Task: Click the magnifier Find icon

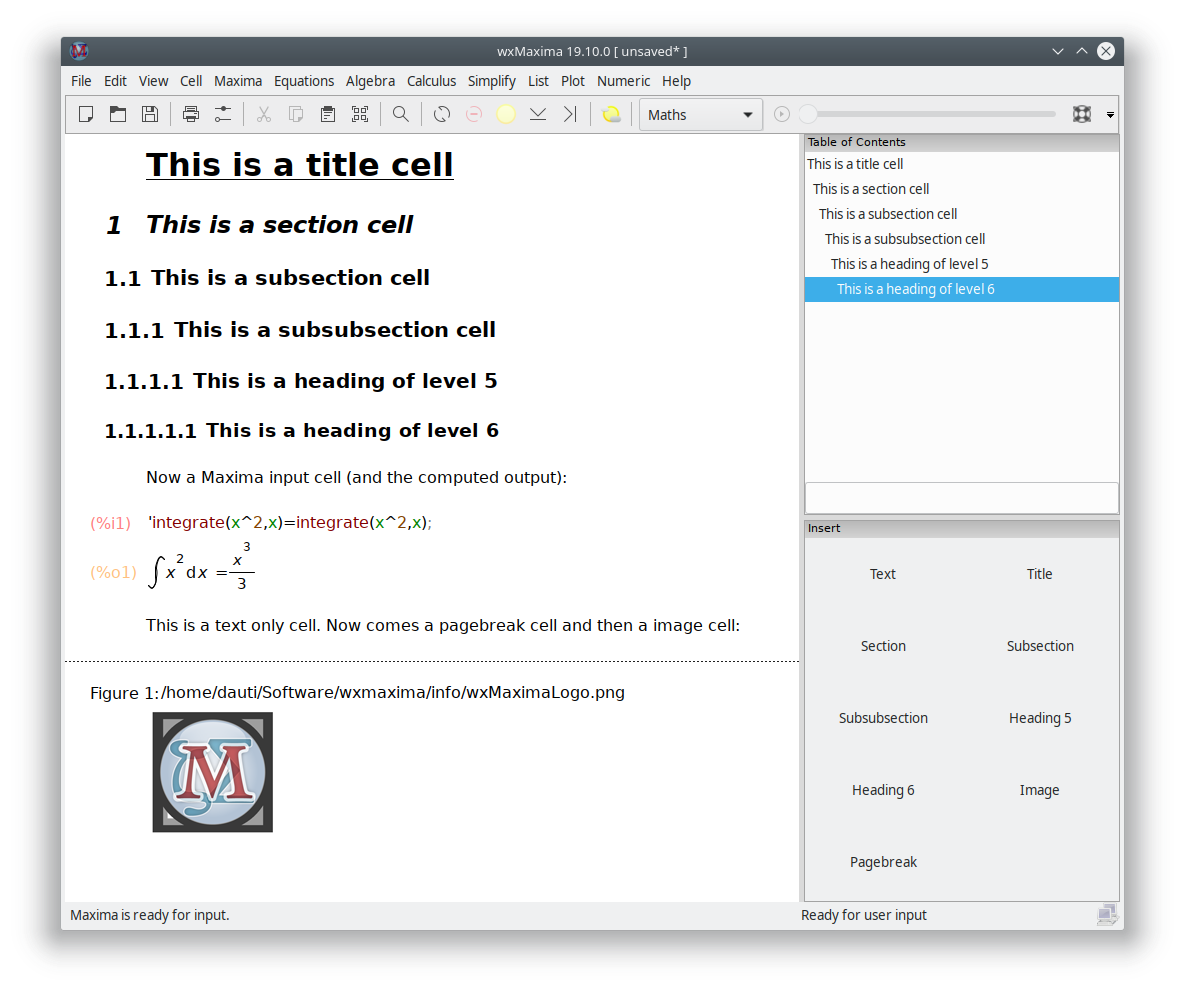Action: point(401,114)
